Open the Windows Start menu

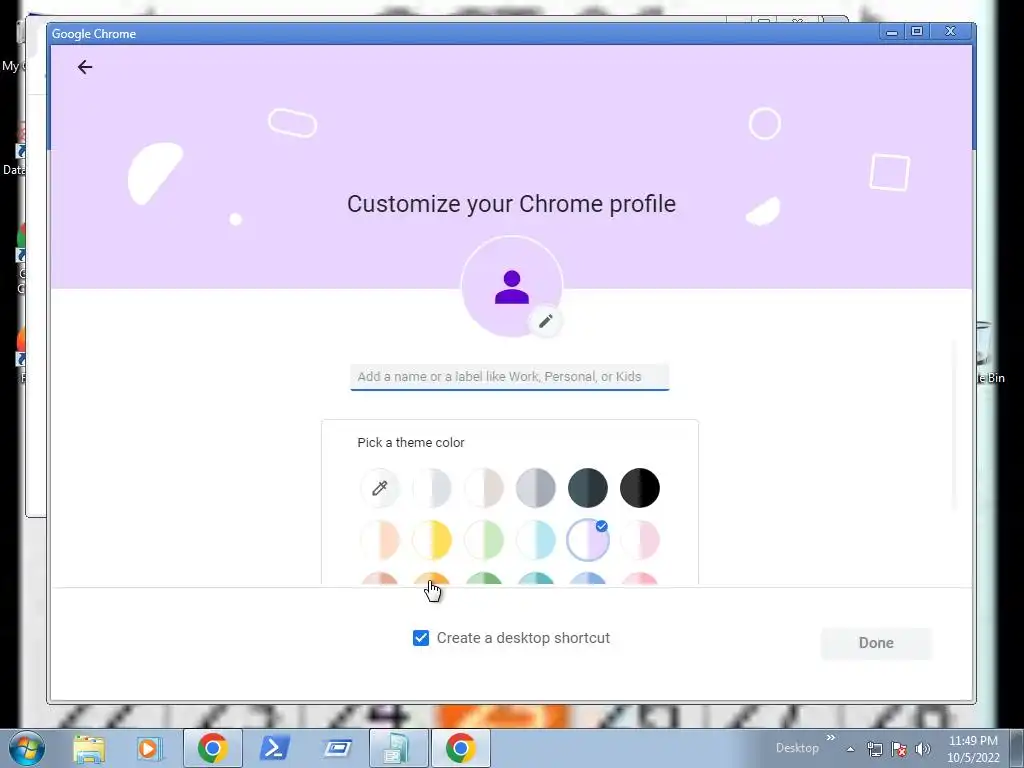pyautogui.click(x=27, y=748)
